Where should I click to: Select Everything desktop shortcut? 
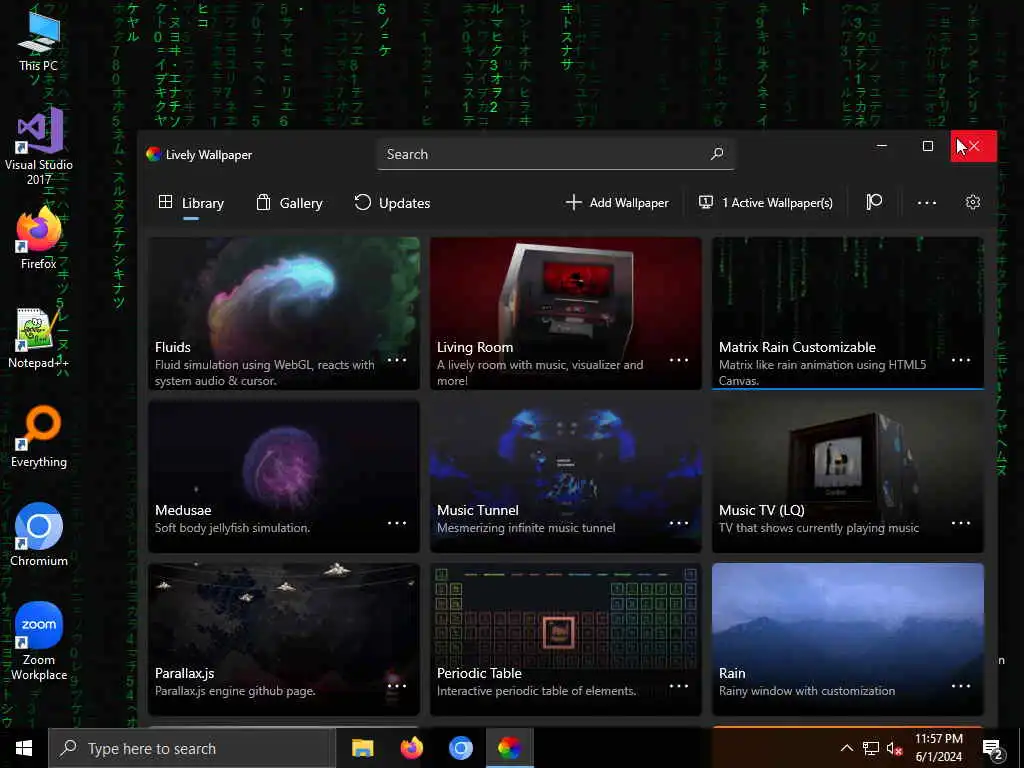39,436
